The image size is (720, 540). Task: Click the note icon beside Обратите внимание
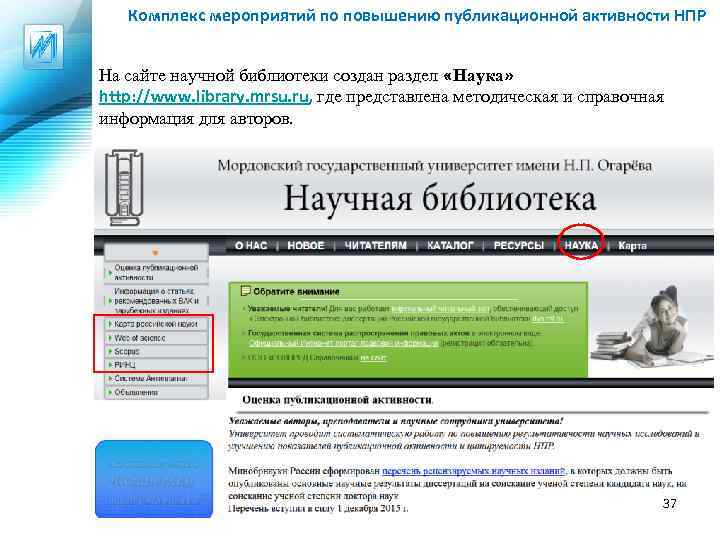pyautogui.click(x=246, y=291)
